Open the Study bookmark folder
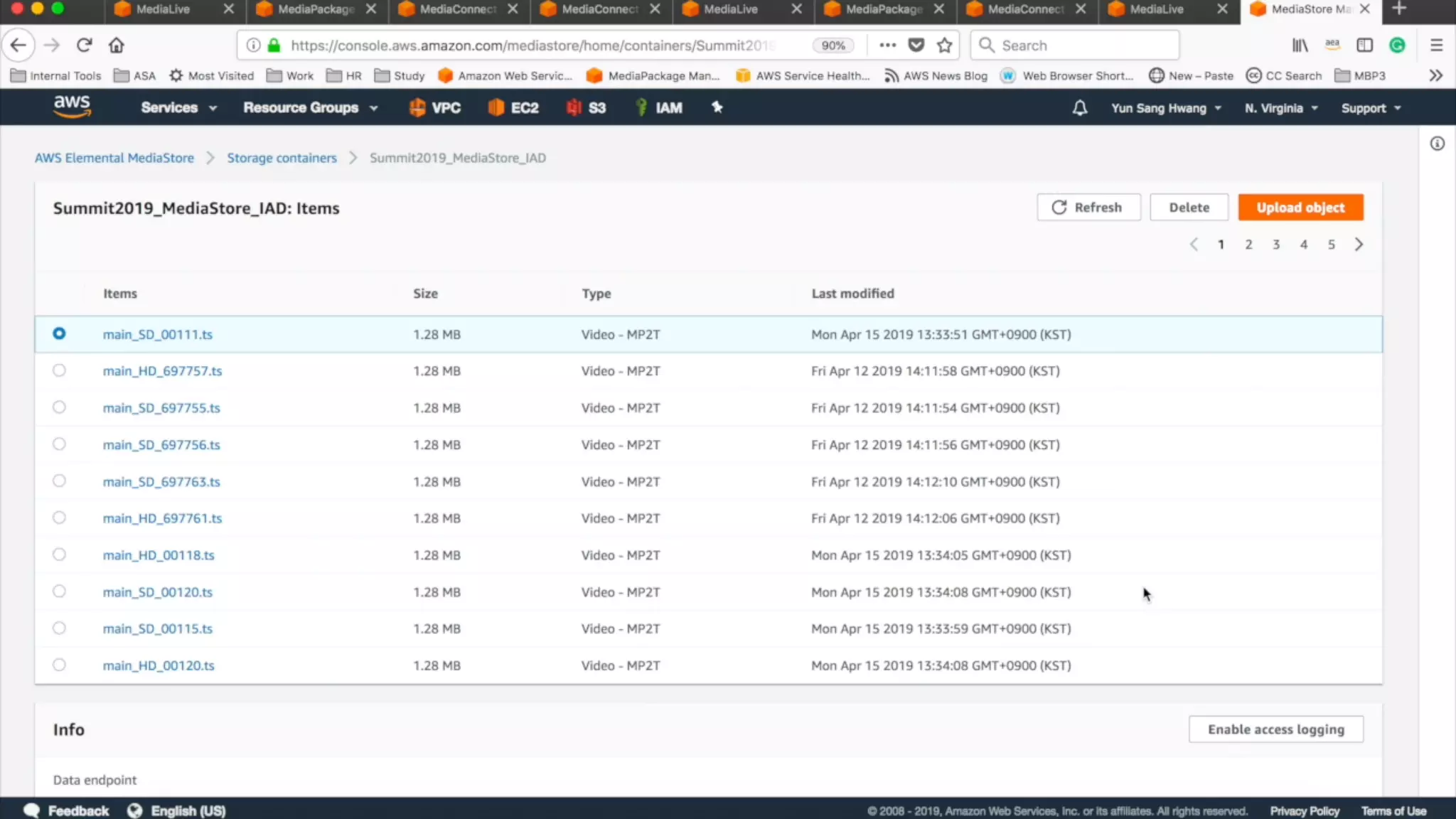The width and height of the screenshot is (1456, 819). tap(400, 75)
